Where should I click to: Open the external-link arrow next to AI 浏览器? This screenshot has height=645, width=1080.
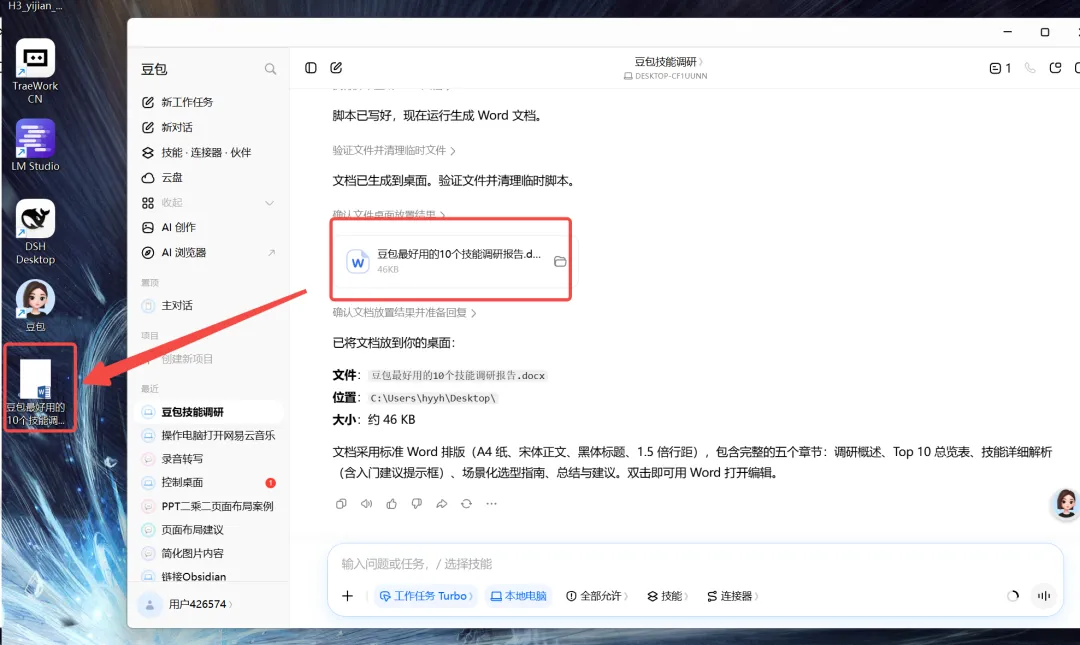[271, 253]
